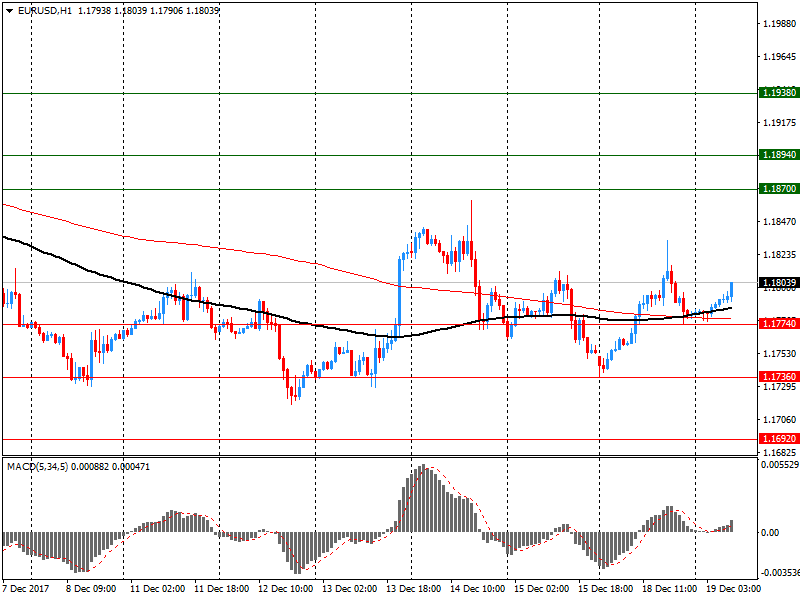This screenshot has height=600, width=800.
Task: Click the 1.17530 price scale value
Action: click(779, 354)
